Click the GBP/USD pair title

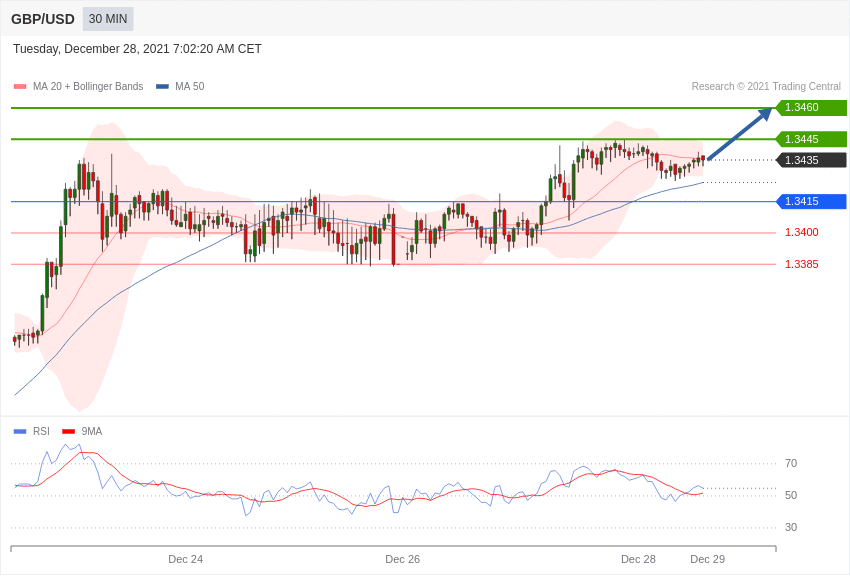[x=43, y=20]
